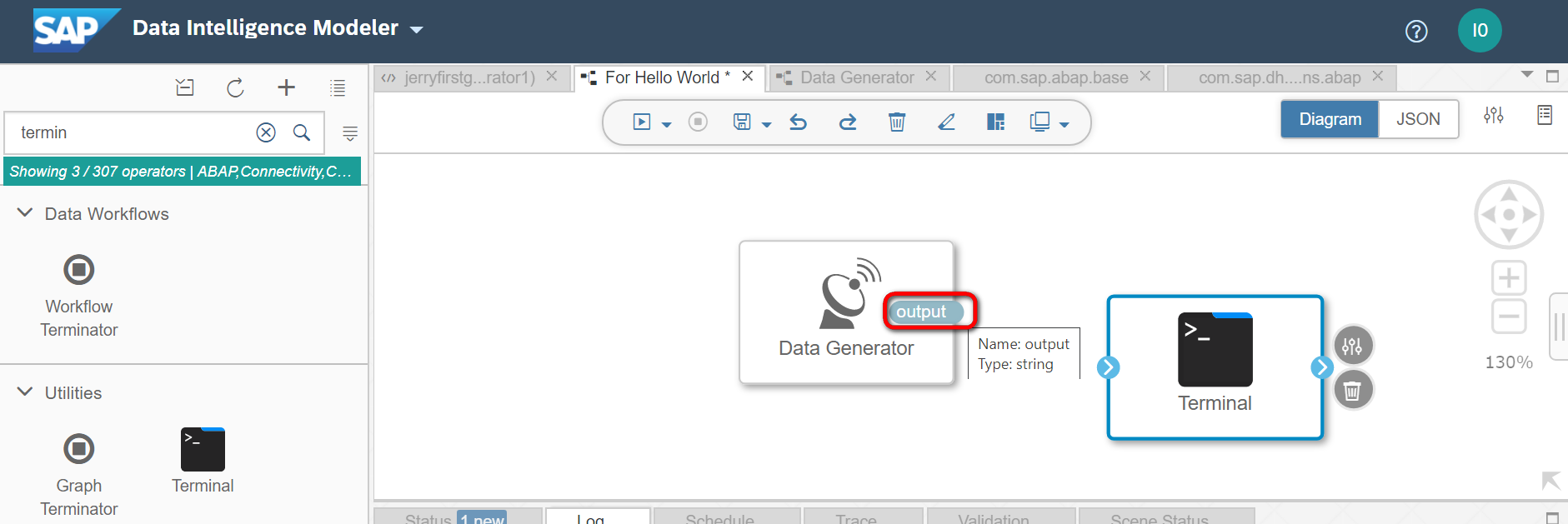Open the run options dropdown arrow
Image resolution: width=1568 pixels, height=524 pixels.
tap(666, 125)
